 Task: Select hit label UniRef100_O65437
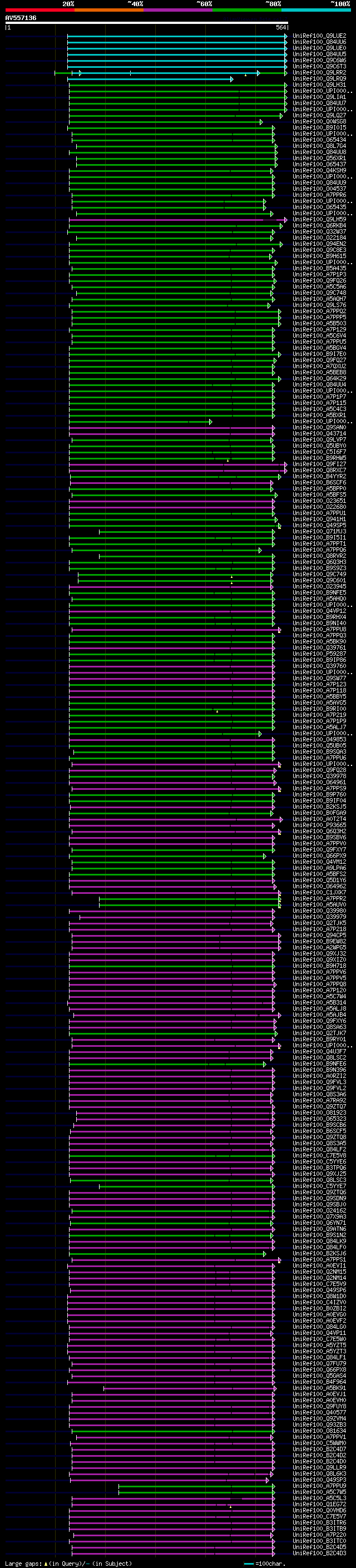tap(319, 164)
